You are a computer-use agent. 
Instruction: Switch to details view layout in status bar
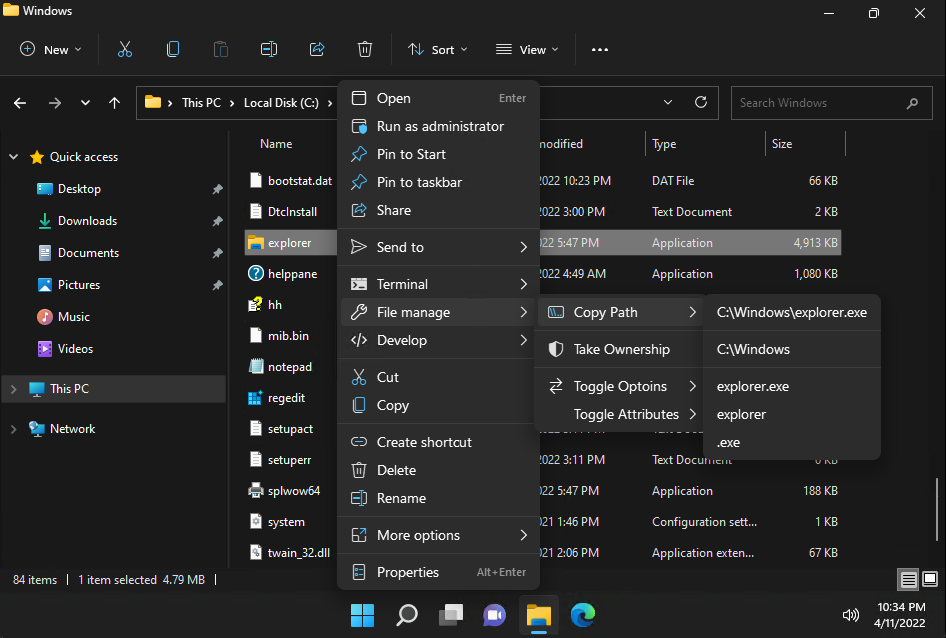908,579
